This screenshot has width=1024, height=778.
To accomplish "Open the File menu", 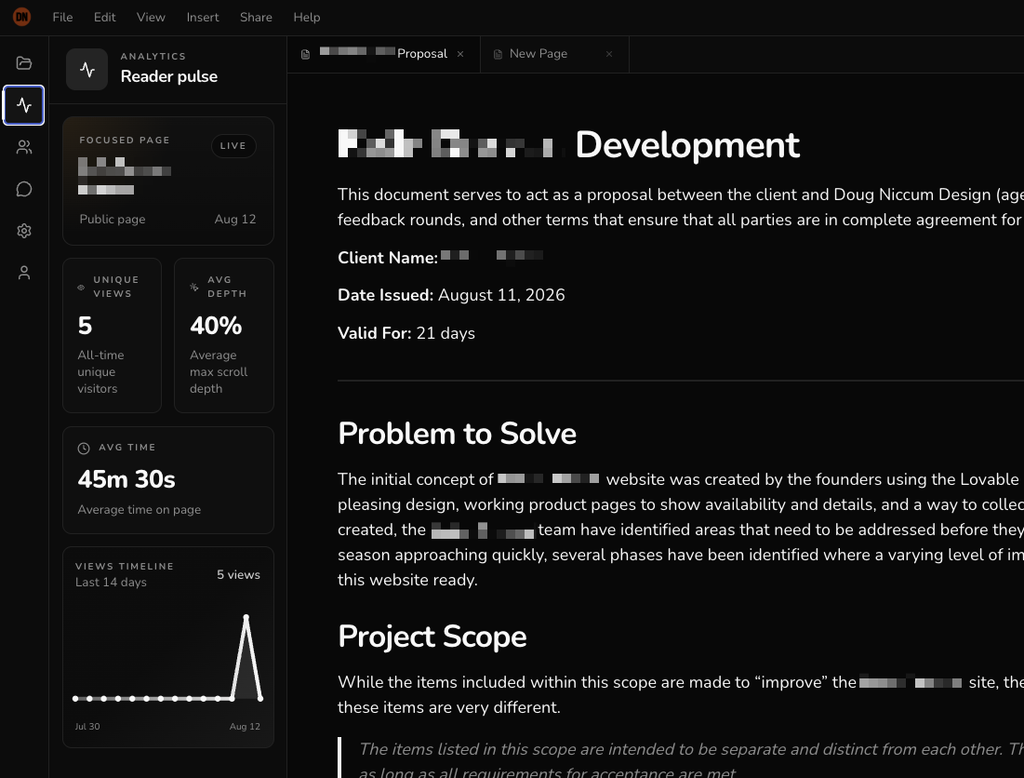I will (63, 17).
